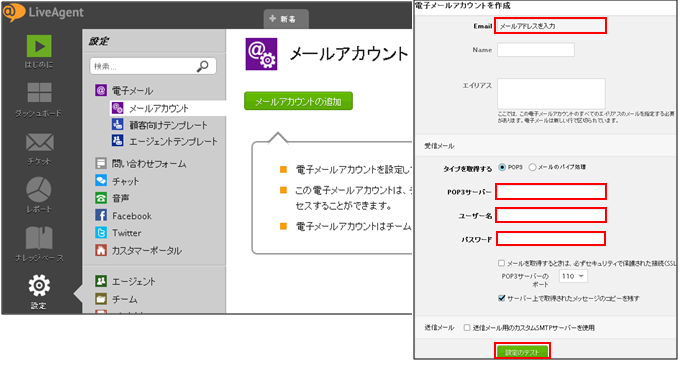Click the Facebook icon
This screenshot has width=693, height=367.
pyautogui.click(x=101, y=215)
